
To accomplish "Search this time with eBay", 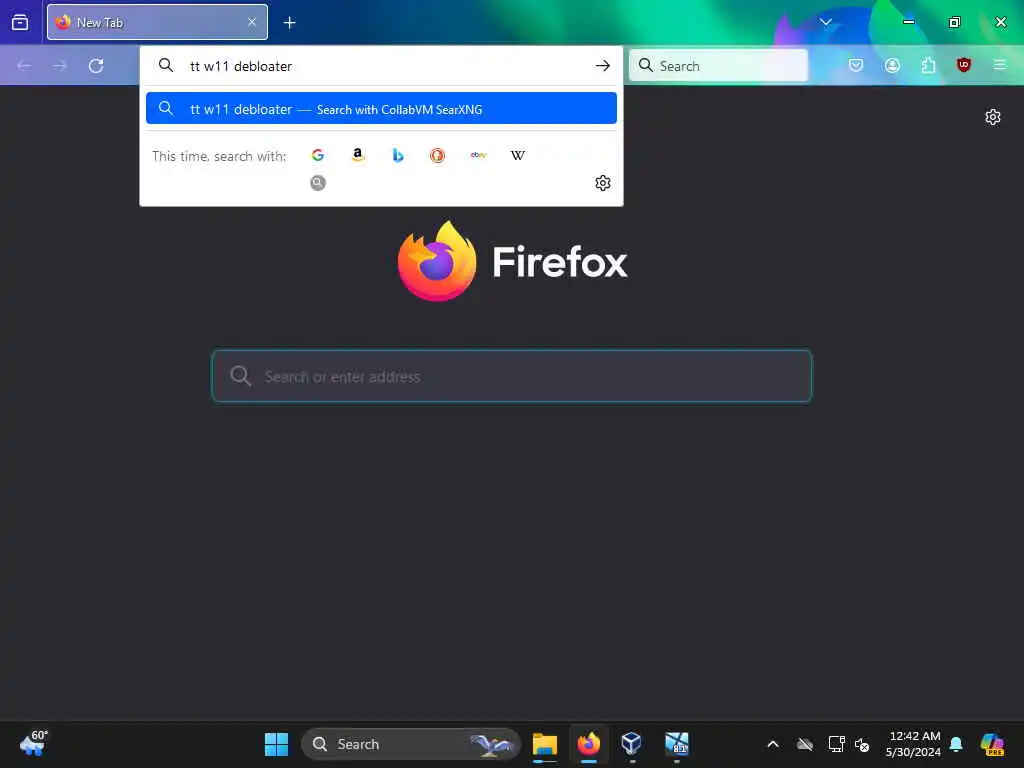I will 478,155.
